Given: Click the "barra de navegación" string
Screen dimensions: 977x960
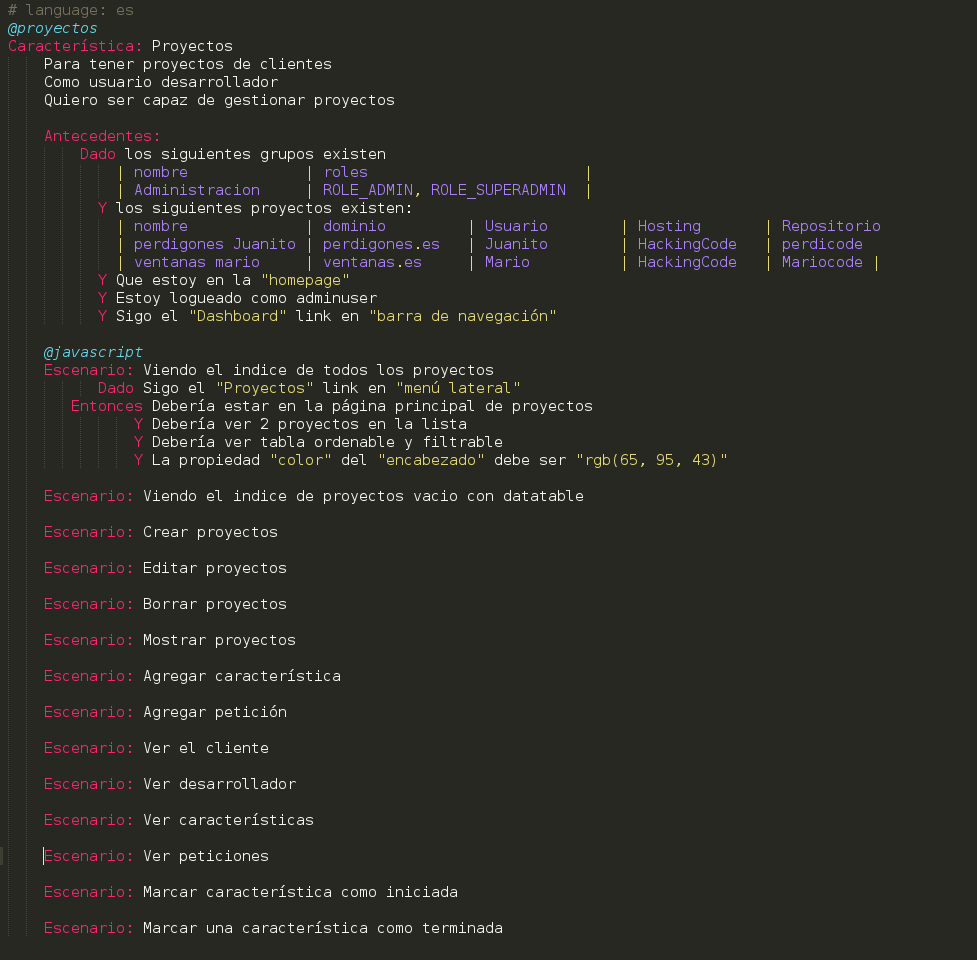Looking at the screenshot, I should click(462, 317).
